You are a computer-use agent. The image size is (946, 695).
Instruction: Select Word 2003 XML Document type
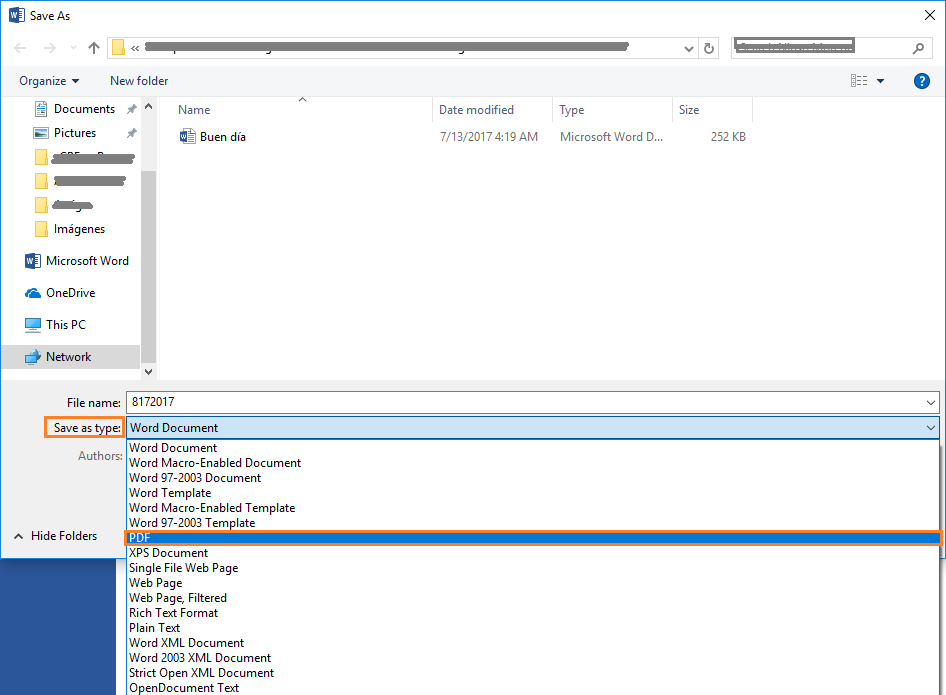tap(533, 658)
